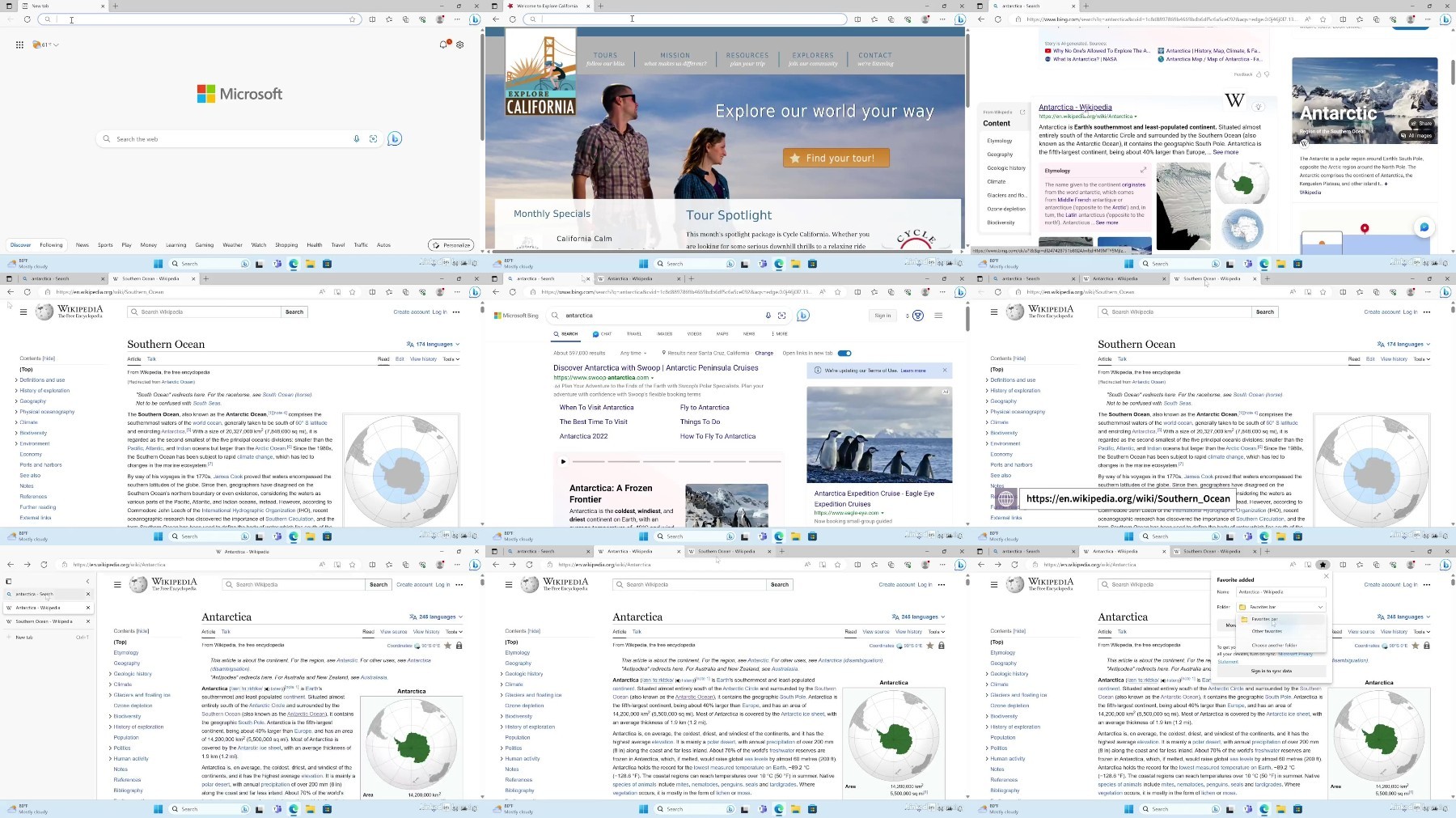This screenshot has height=818, width=1456.
Task: Play the Antarctica: A Frozen Frontier story
Action: pos(563,461)
